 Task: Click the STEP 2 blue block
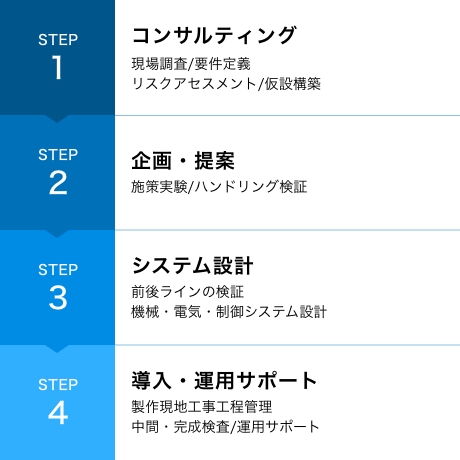(57, 172)
